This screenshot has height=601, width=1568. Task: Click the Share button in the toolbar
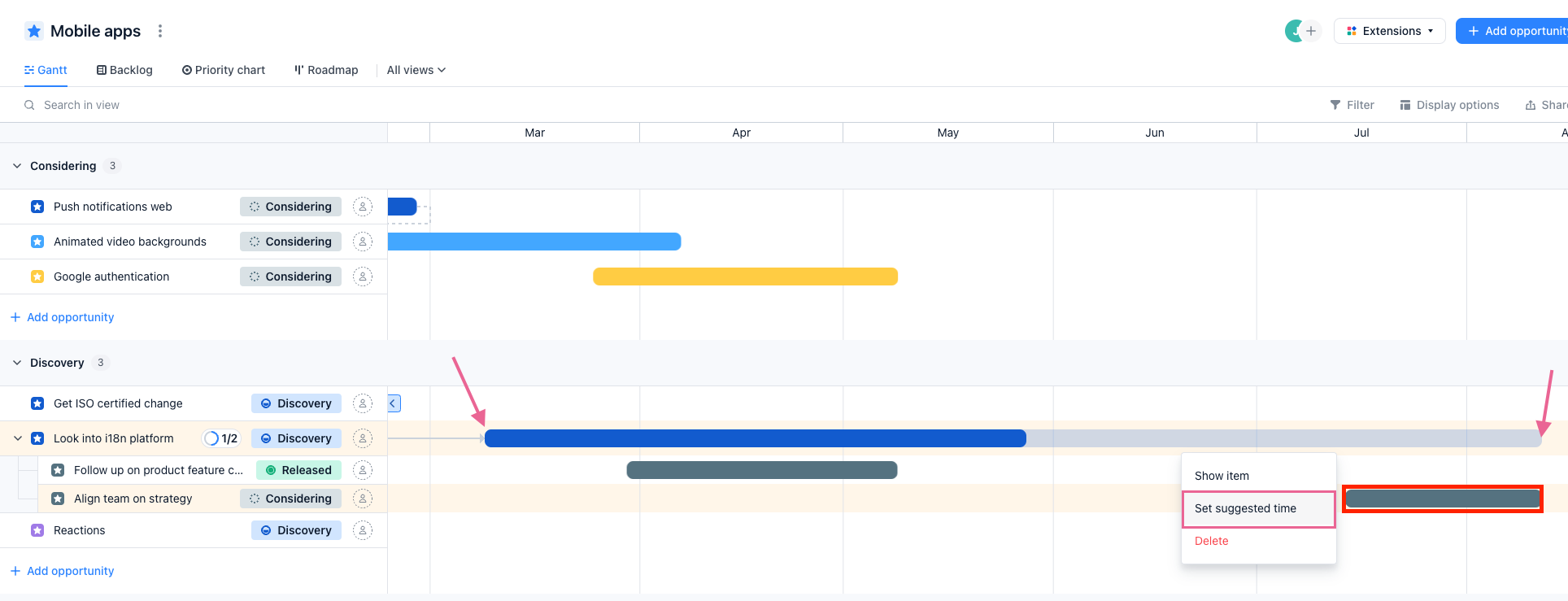pos(1546,105)
